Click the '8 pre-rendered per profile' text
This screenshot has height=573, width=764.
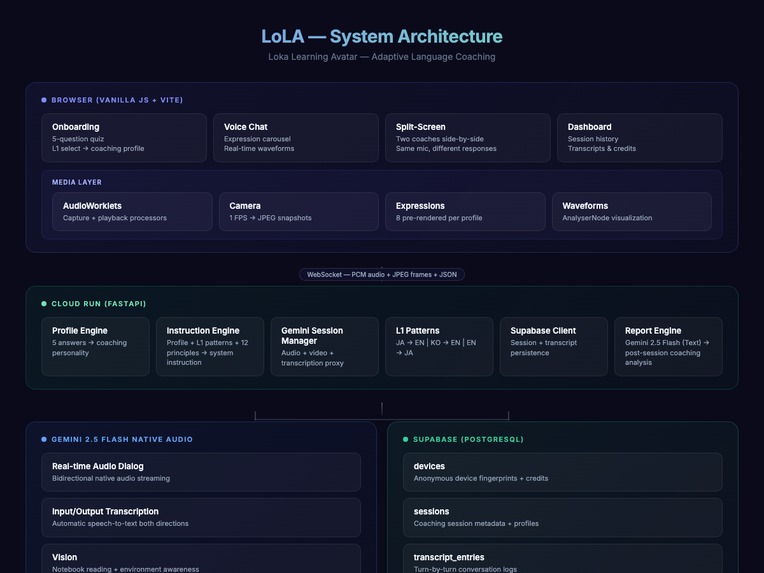pyautogui.click(x=439, y=218)
